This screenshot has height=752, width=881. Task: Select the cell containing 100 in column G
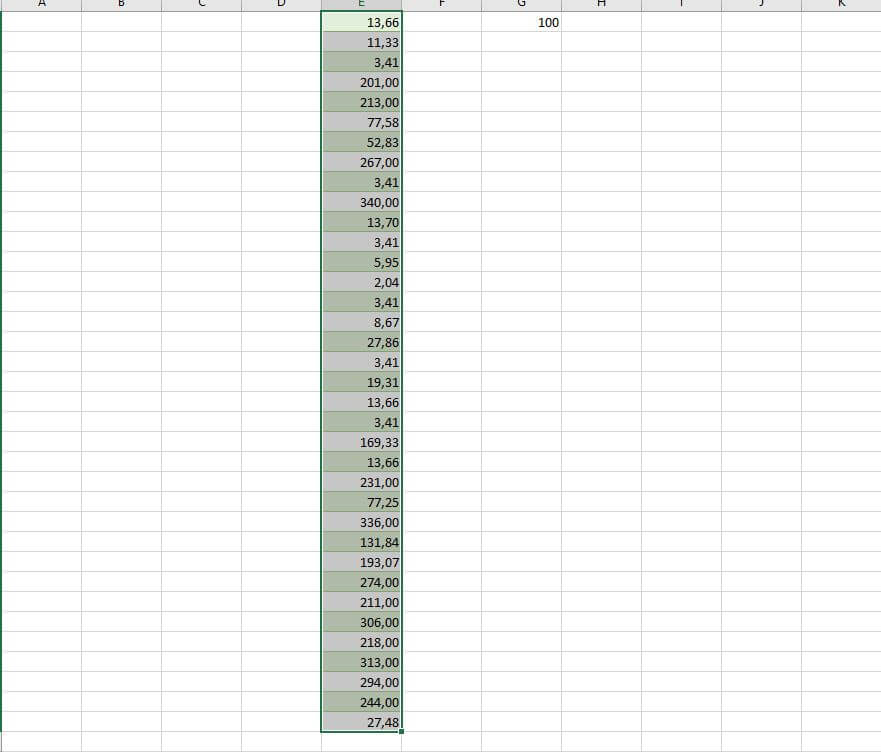click(521, 22)
